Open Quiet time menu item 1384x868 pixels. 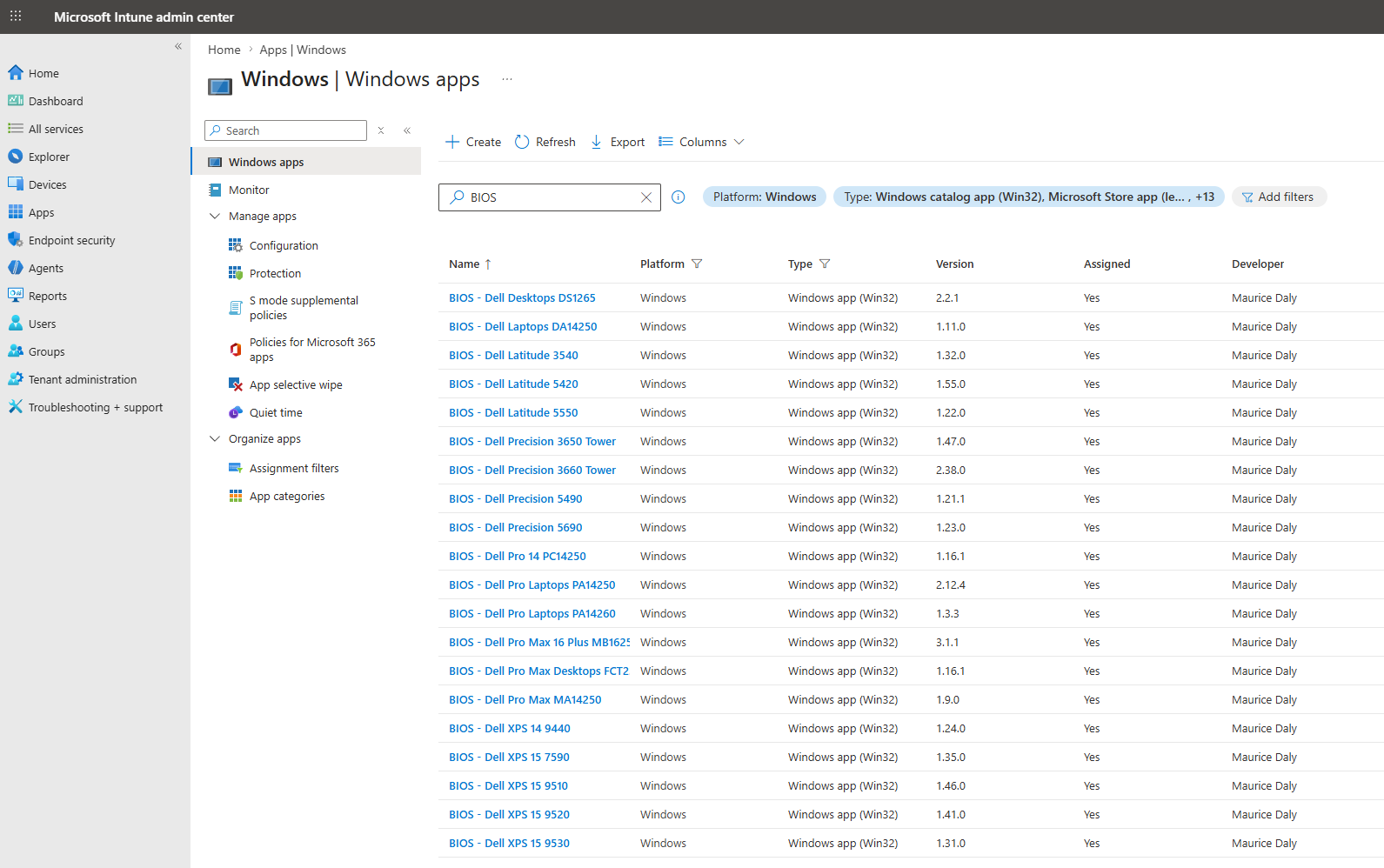click(276, 412)
